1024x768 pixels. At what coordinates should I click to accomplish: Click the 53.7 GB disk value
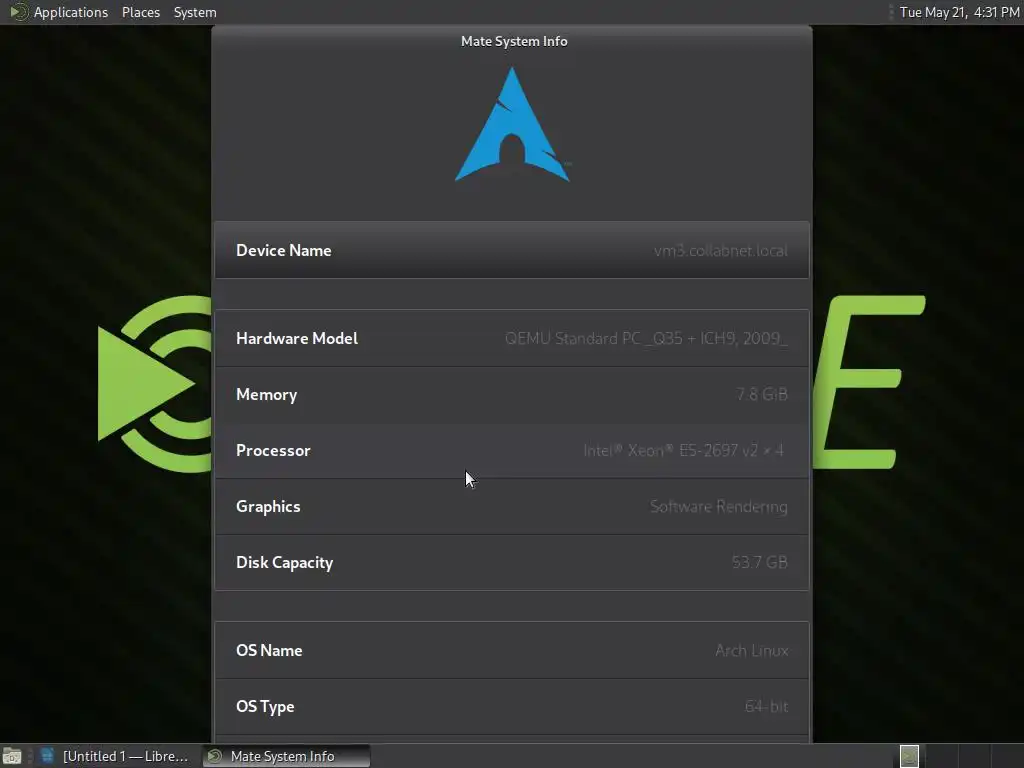click(x=760, y=562)
